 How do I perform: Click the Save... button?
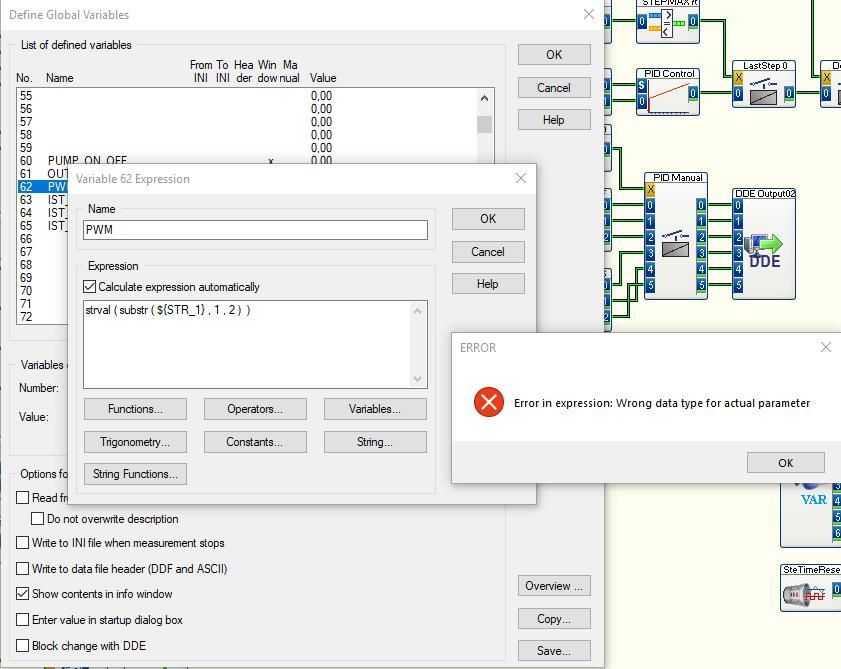[x=554, y=651]
